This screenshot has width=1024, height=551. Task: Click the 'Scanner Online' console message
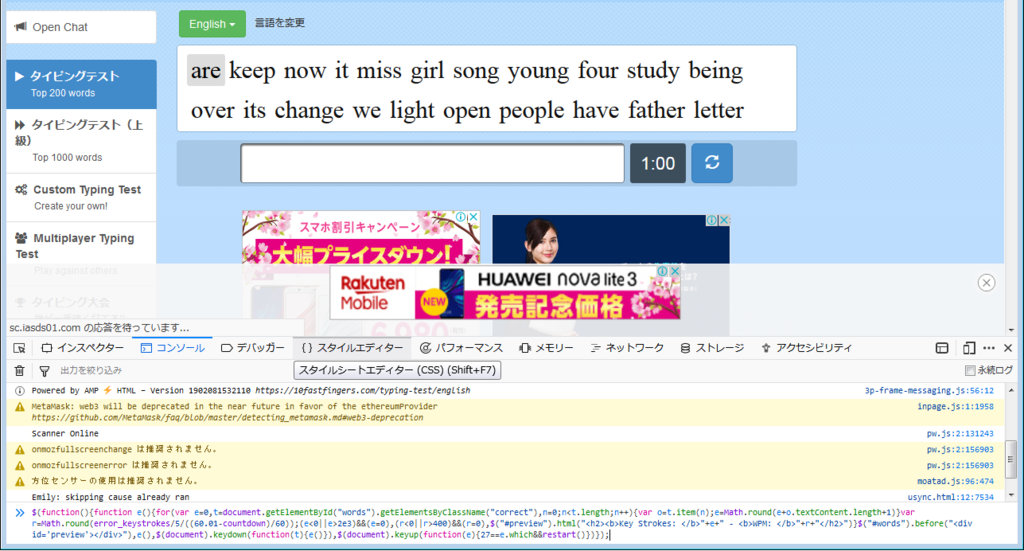point(65,433)
